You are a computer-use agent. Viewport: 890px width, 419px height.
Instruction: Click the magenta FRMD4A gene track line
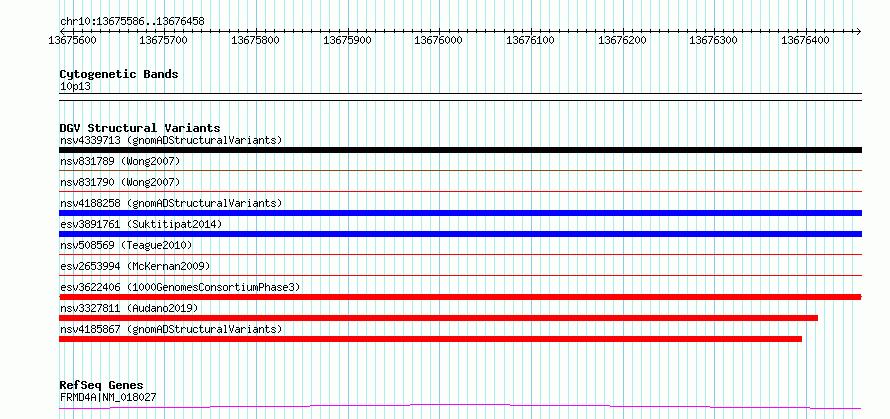coord(460,407)
